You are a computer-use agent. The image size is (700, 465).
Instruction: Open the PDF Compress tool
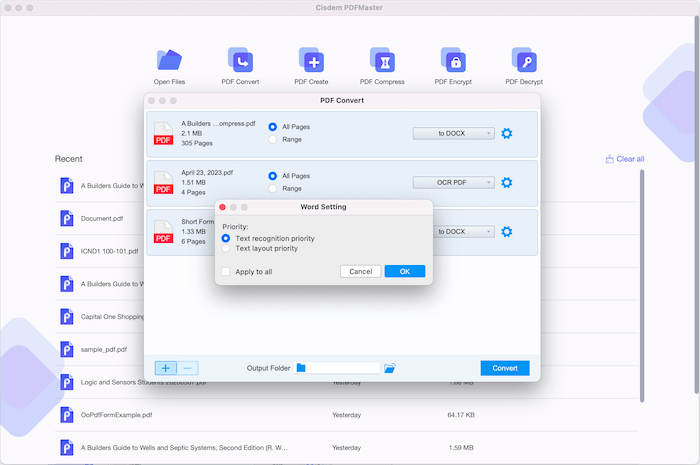point(382,60)
